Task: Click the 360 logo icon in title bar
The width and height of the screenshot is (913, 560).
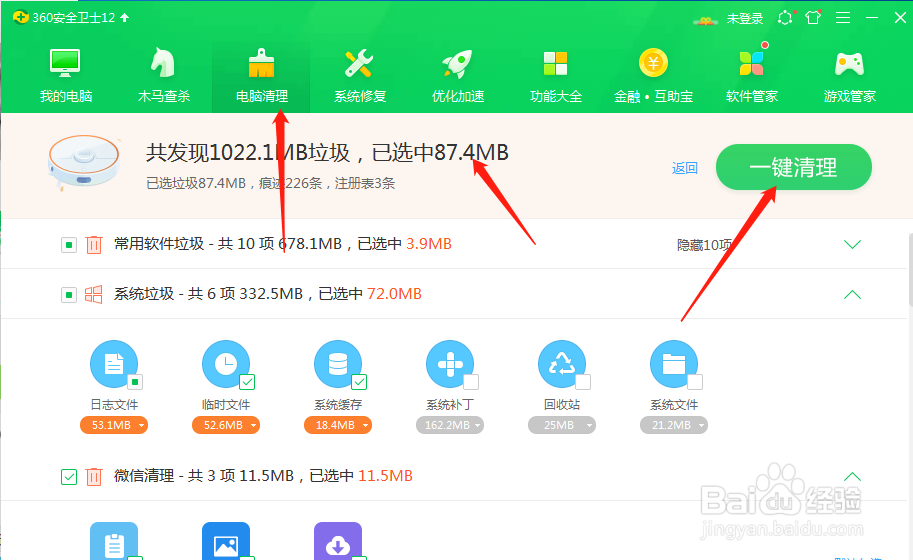Action: pos(21,17)
